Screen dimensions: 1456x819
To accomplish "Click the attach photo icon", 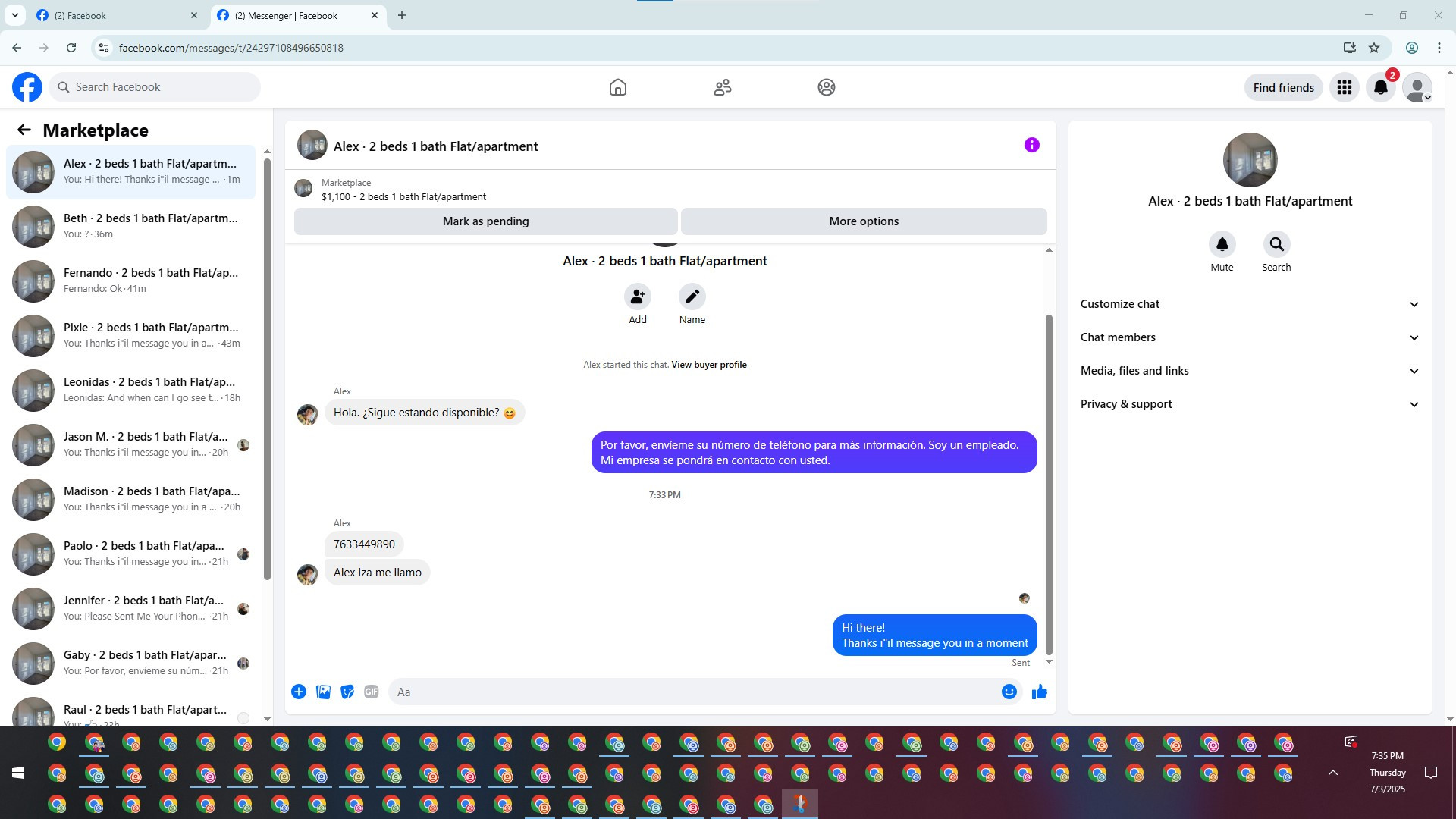I will click(x=323, y=692).
